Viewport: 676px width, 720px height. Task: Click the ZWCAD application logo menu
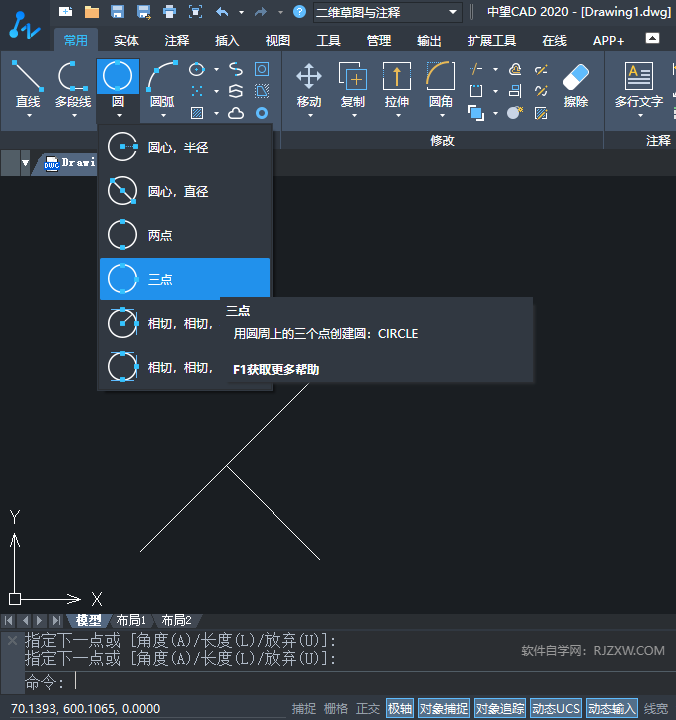(x=25, y=25)
